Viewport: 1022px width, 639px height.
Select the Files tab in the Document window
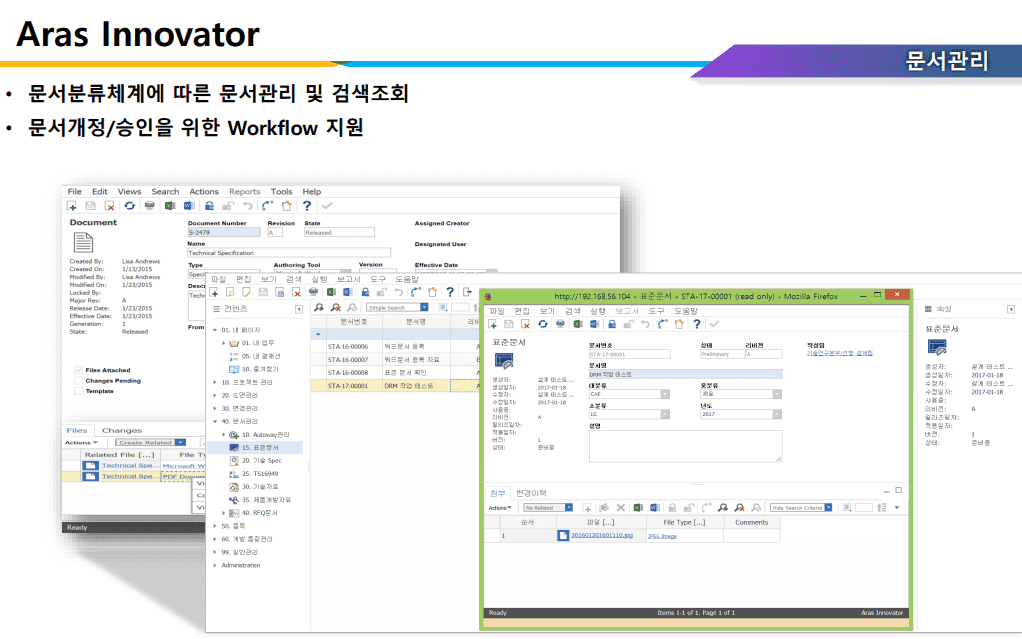[77, 430]
